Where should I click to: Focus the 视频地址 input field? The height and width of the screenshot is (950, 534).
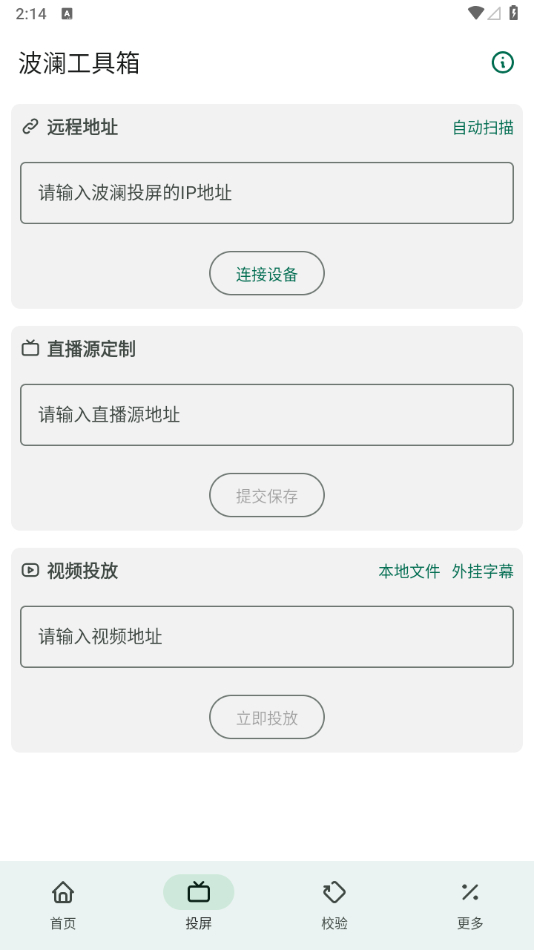tap(267, 637)
